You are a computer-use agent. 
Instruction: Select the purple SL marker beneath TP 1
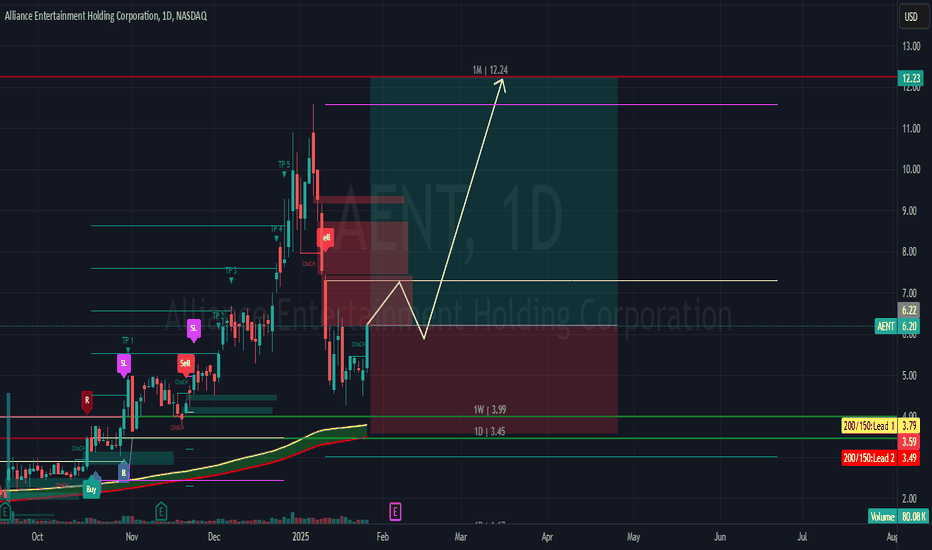point(124,364)
